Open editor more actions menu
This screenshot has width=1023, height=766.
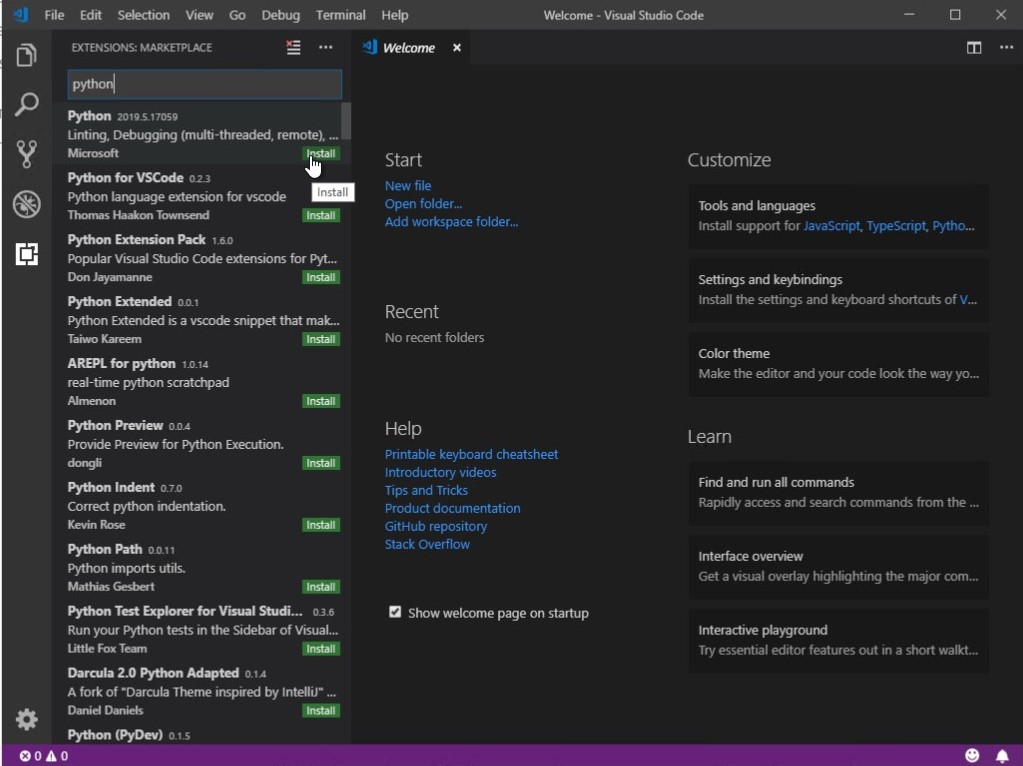point(1006,47)
